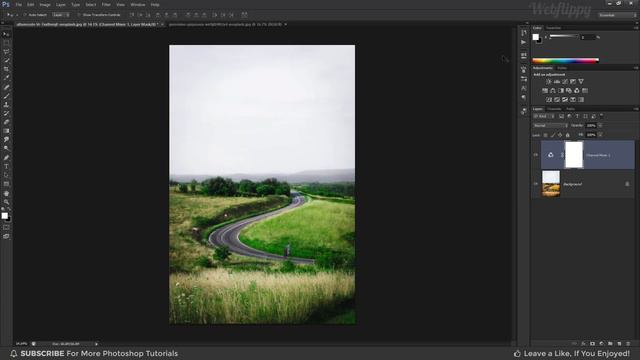Image resolution: width=640 pixels, height=360 pixels.
Task: Change screen mode from toolbar
Action: pyautogui.click(x=6, y=236)
